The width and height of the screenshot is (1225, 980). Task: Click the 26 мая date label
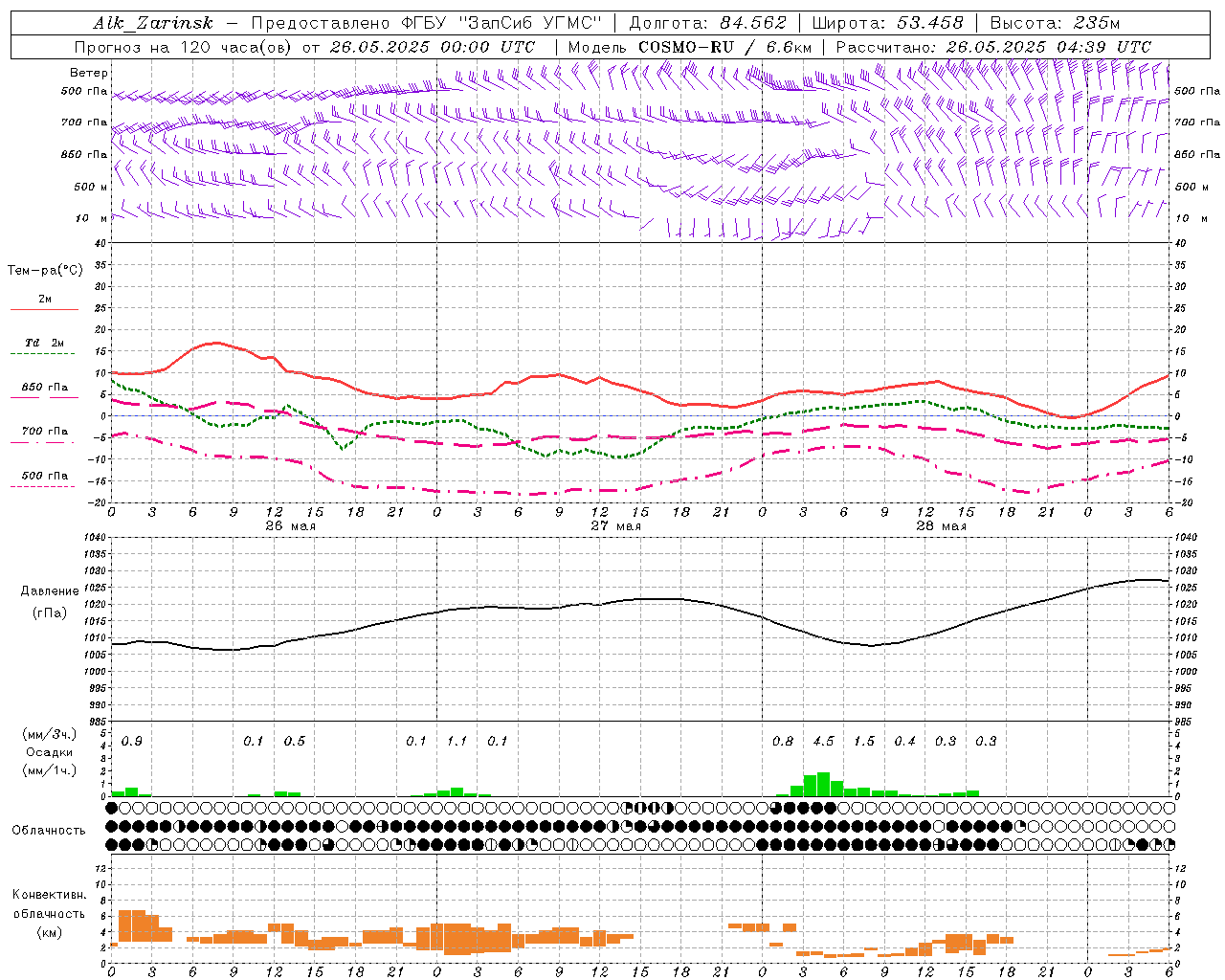(290, 526)
